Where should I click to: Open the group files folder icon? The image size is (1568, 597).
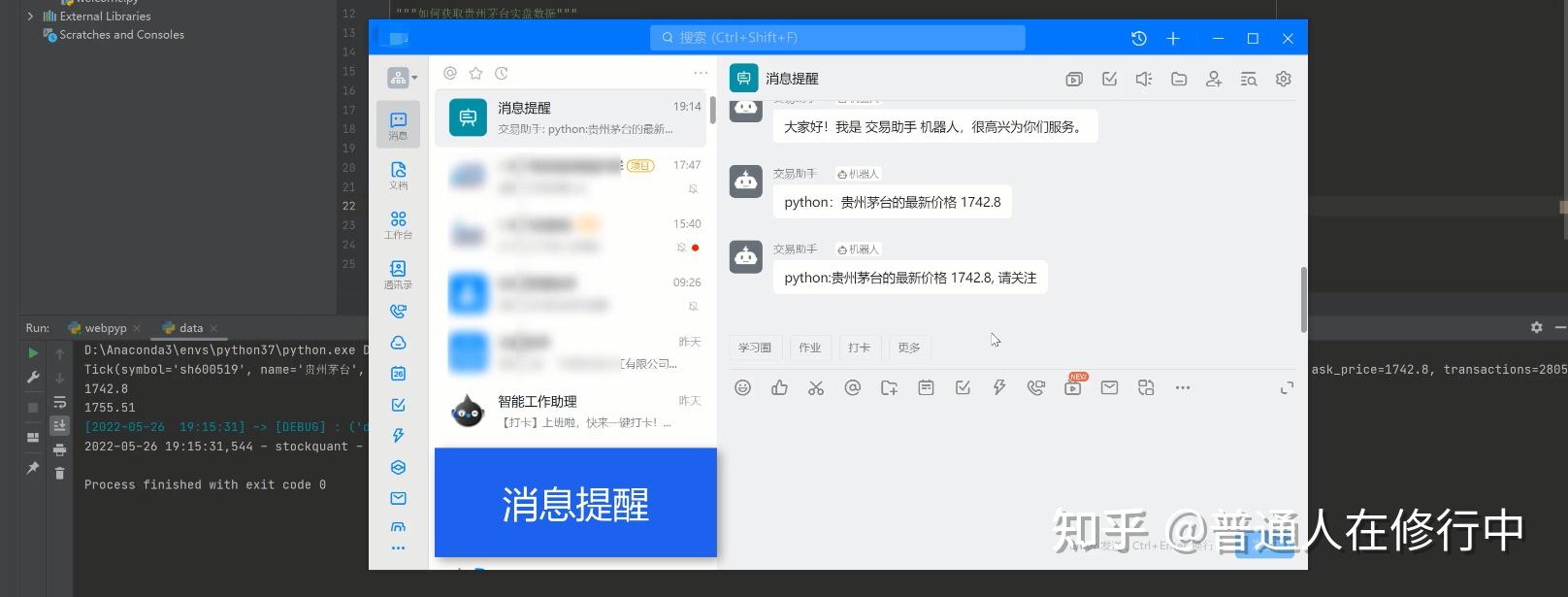1179,79
